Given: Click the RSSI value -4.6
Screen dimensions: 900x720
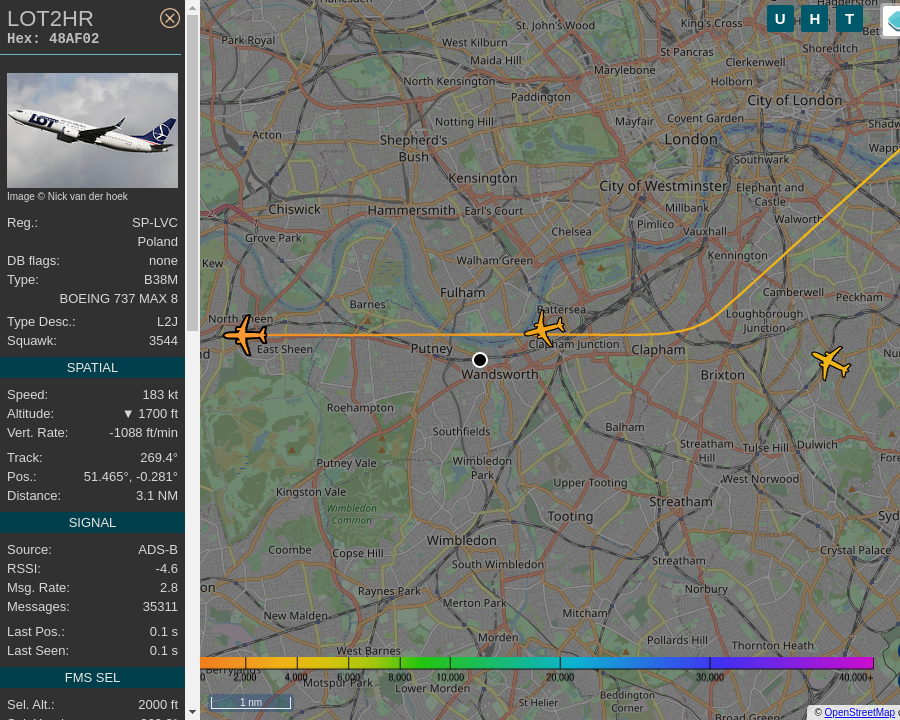Looking at the screenshot, I should click(166, 568).
